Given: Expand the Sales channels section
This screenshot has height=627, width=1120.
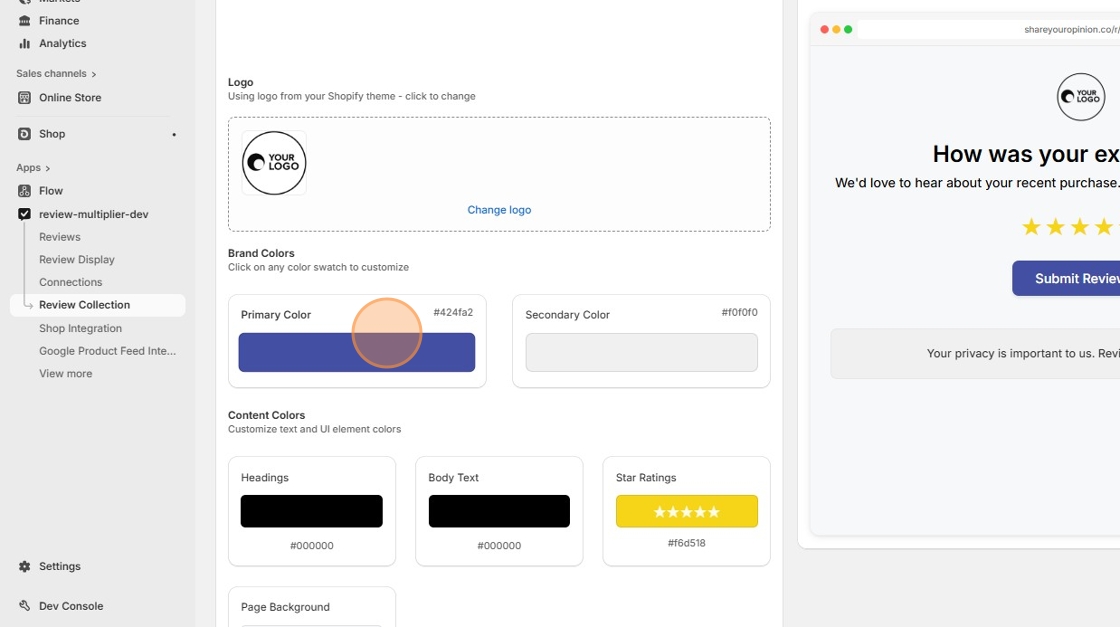Looking at the screenshot, I should [94, 74].
